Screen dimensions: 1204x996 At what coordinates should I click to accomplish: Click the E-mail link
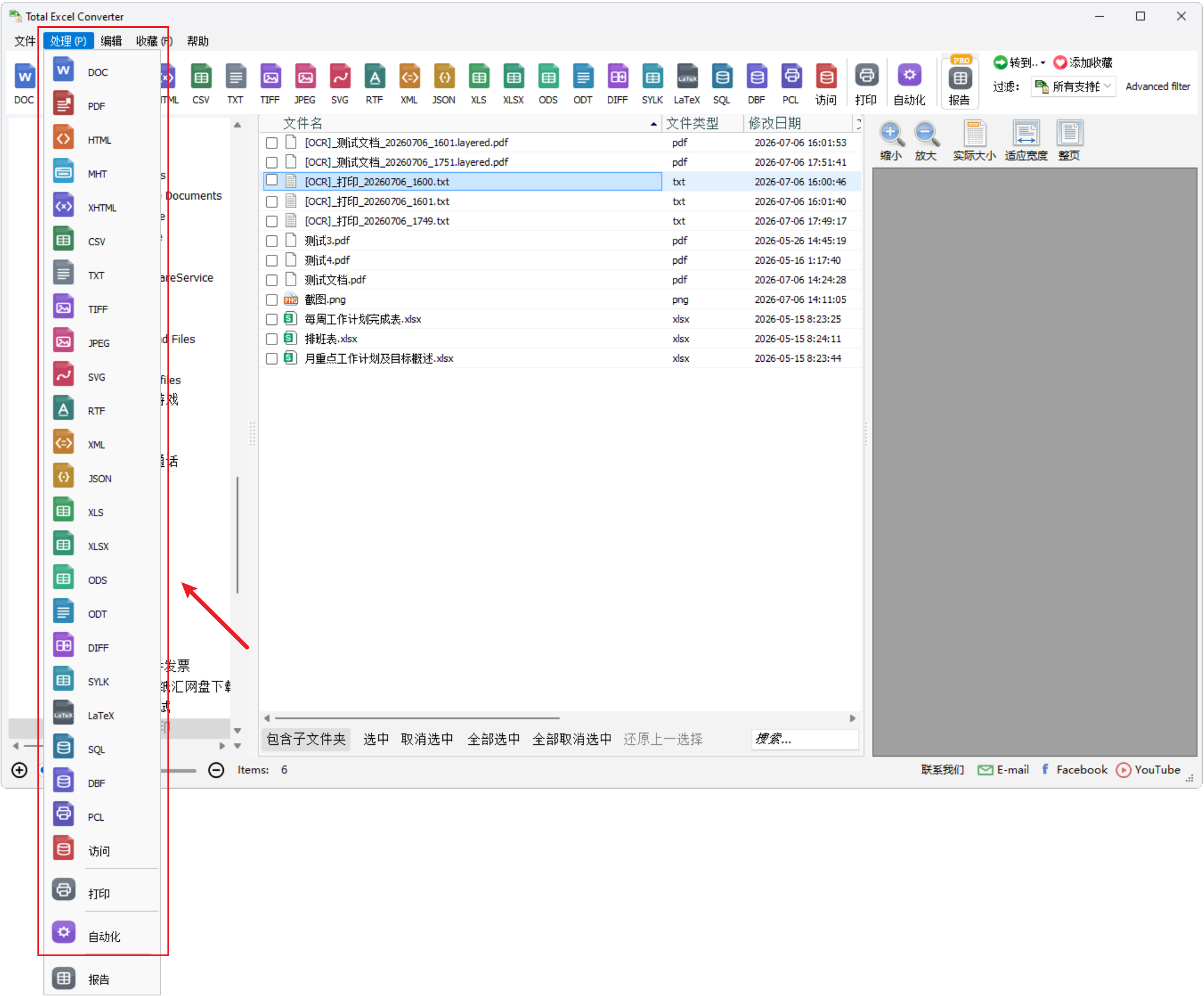click(1003, 770)
